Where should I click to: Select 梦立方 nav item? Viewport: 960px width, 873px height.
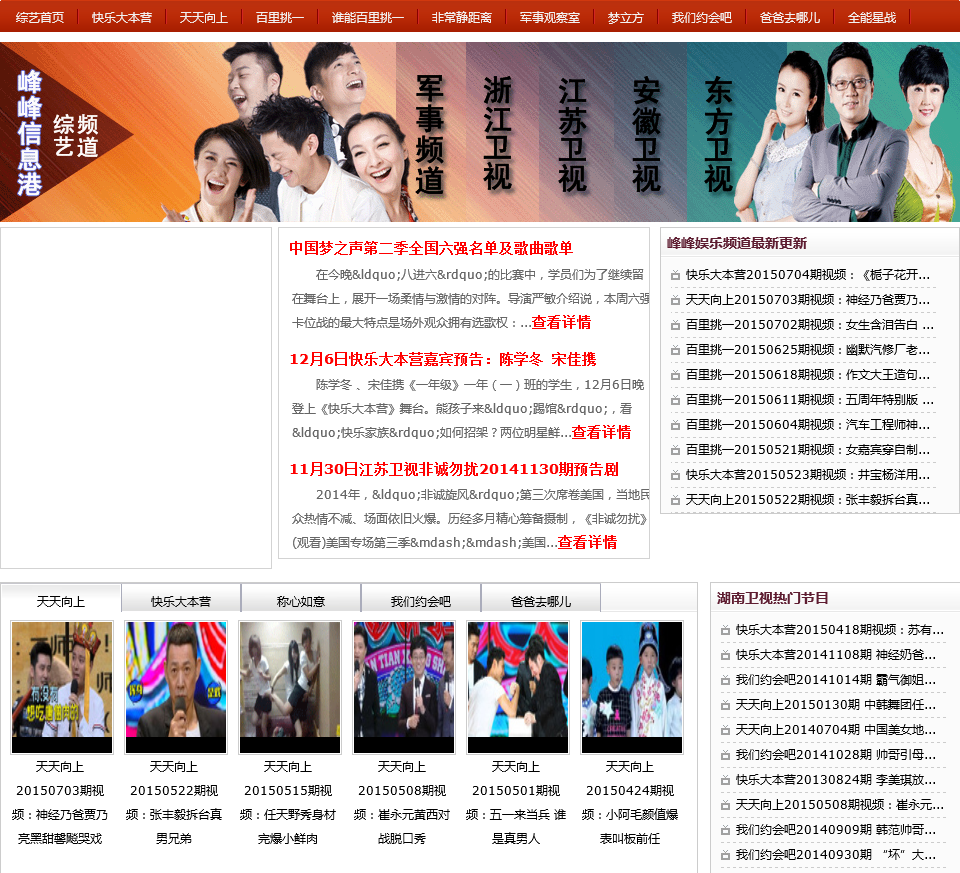(x=626, y=18)
